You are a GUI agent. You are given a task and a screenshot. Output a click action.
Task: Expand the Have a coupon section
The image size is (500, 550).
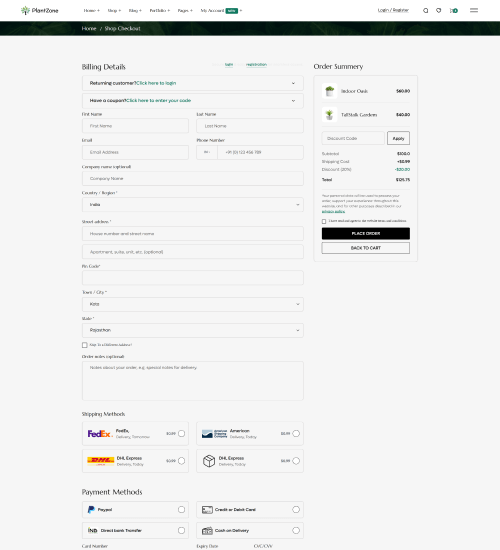pos(193,101)
